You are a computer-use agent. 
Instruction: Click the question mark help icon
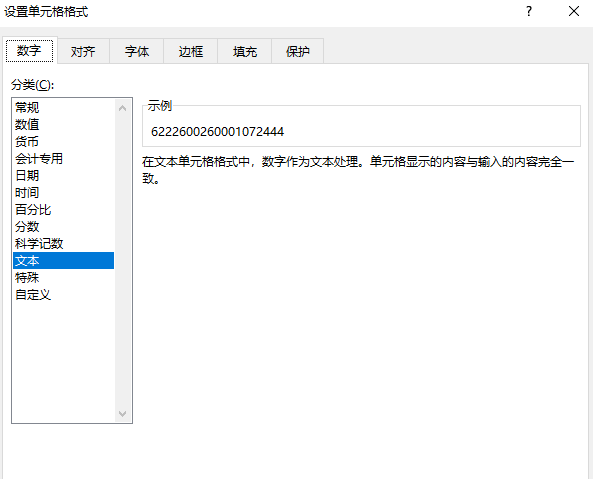(x=529, y=11)
